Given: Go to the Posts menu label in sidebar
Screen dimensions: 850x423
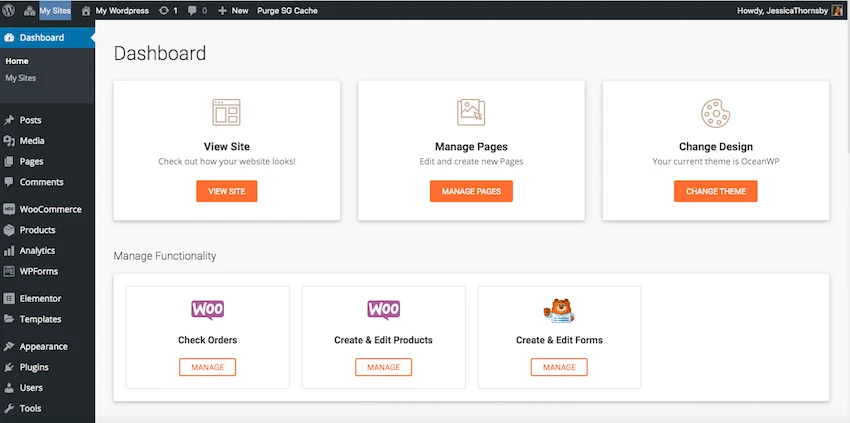Looking at the screenshot, I should [30, 120].
